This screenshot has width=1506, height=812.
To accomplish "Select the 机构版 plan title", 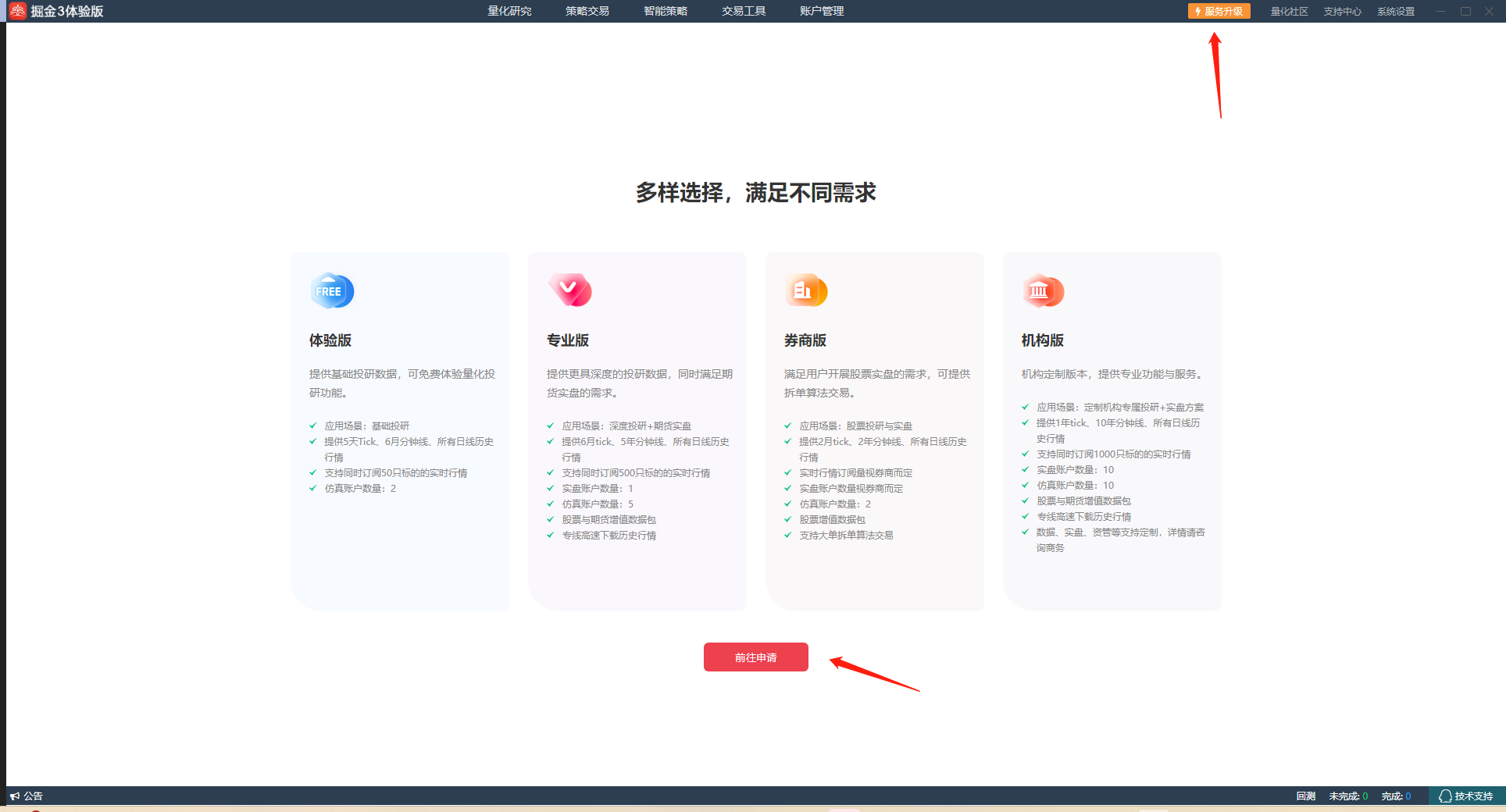I will pos(1043,340).
